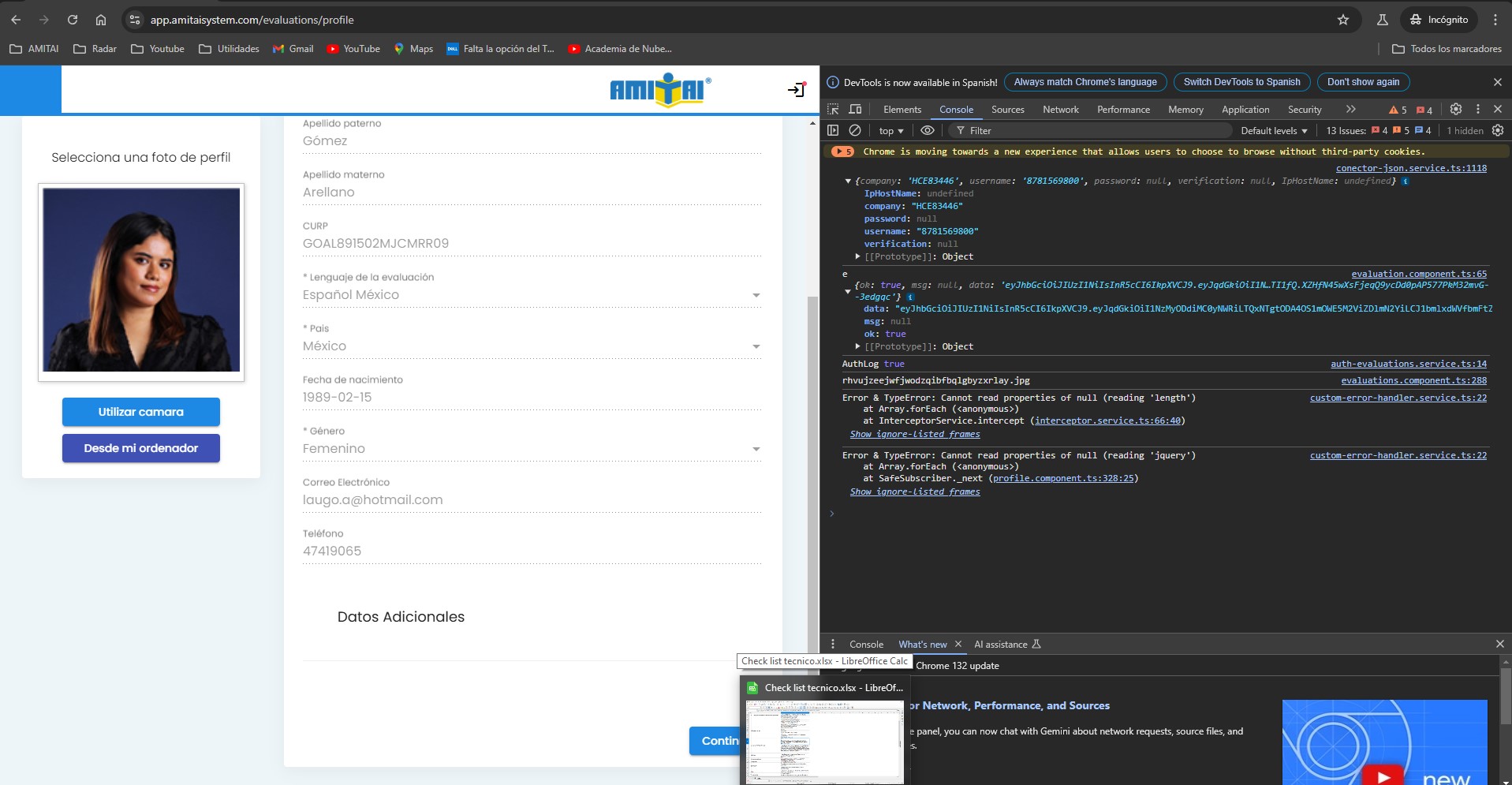1512x785 pixels.
Task: Toggle the device toolbar icon
Action: [x=855, y=110]
